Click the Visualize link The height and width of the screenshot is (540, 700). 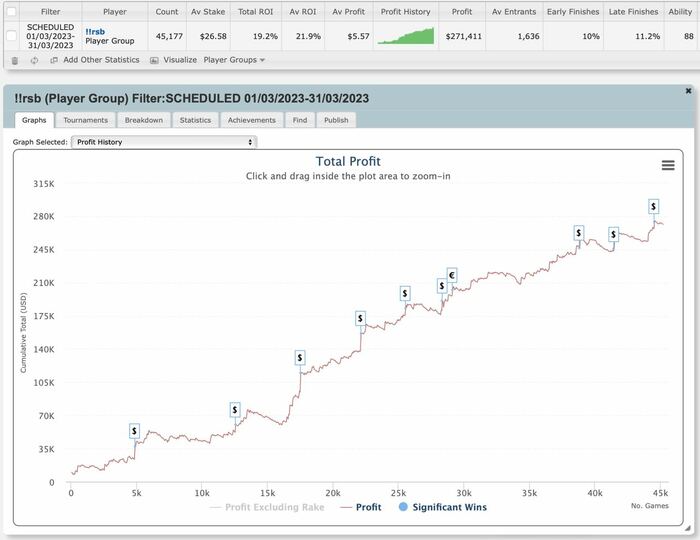click(180, 60)
